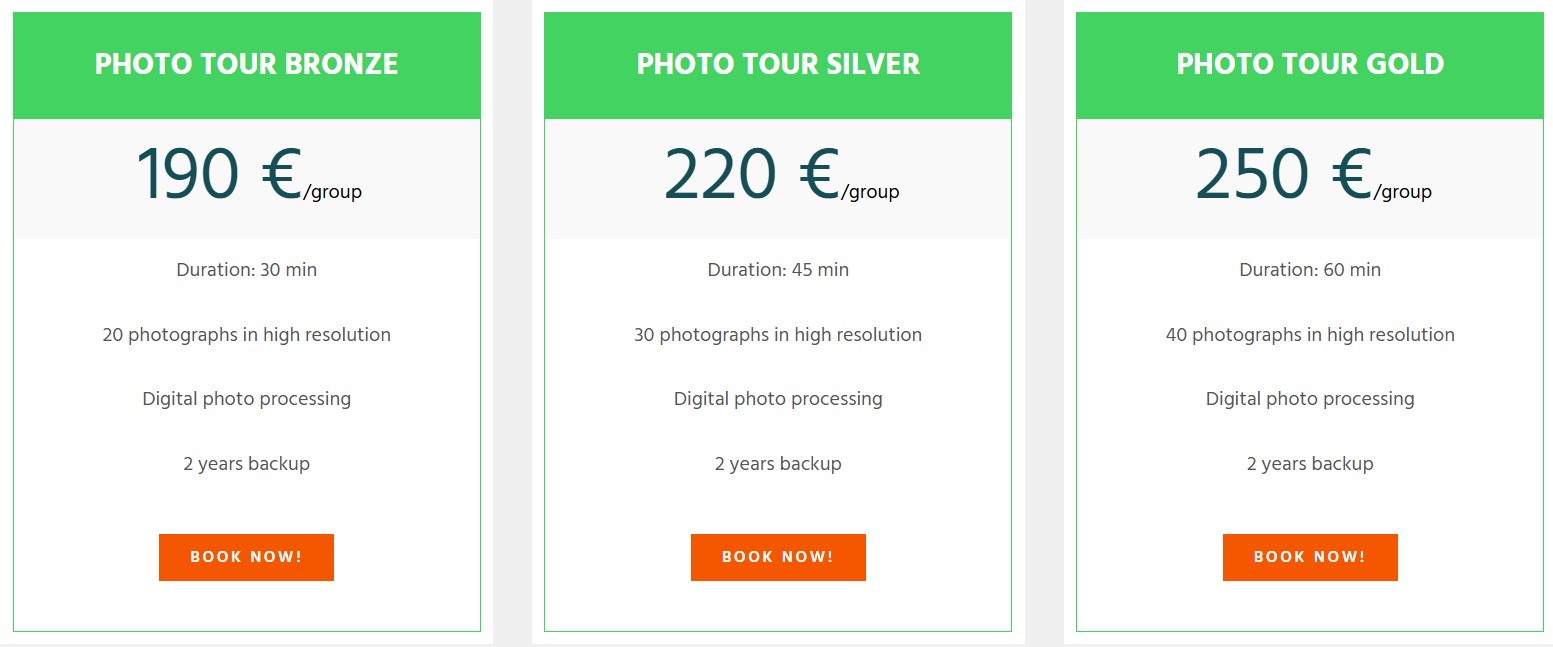This screenshot has height=647, width=1553.
Task: Click Book Now in the Bronze card
Action: click(246, 557)
